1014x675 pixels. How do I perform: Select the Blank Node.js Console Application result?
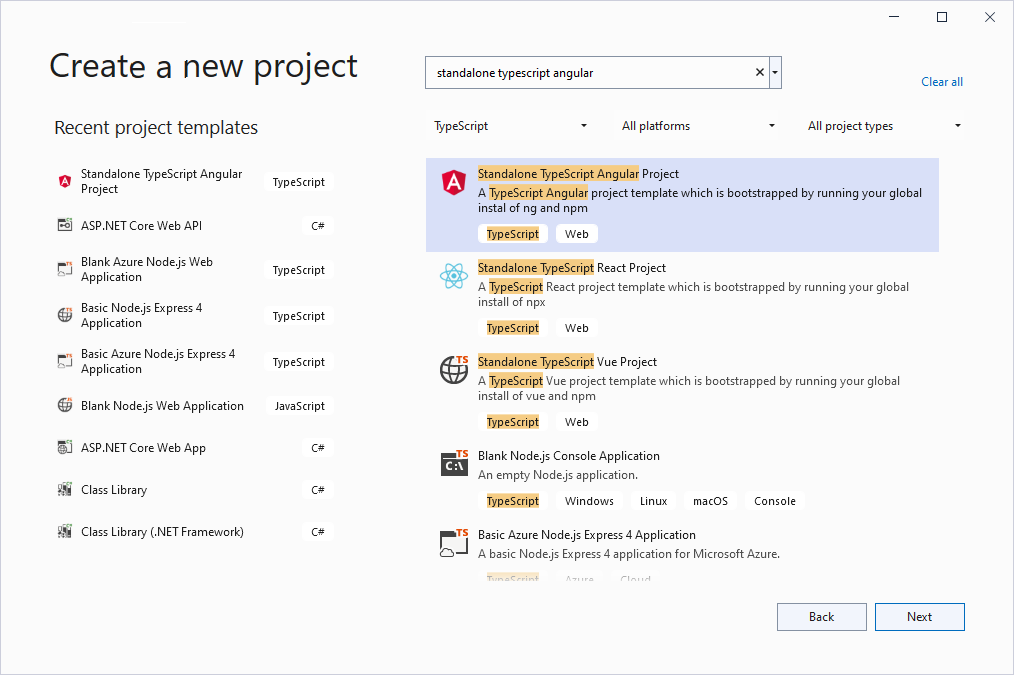tap(682, 478)
